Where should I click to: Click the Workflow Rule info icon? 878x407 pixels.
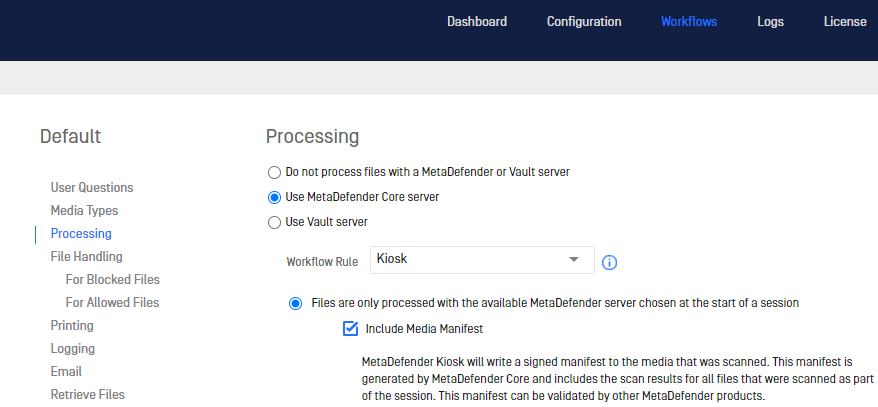(609, 262)
